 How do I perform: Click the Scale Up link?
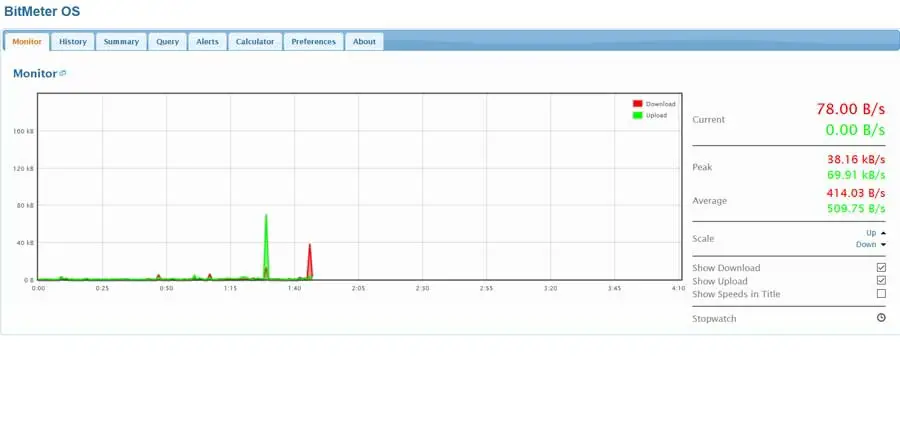871,233
